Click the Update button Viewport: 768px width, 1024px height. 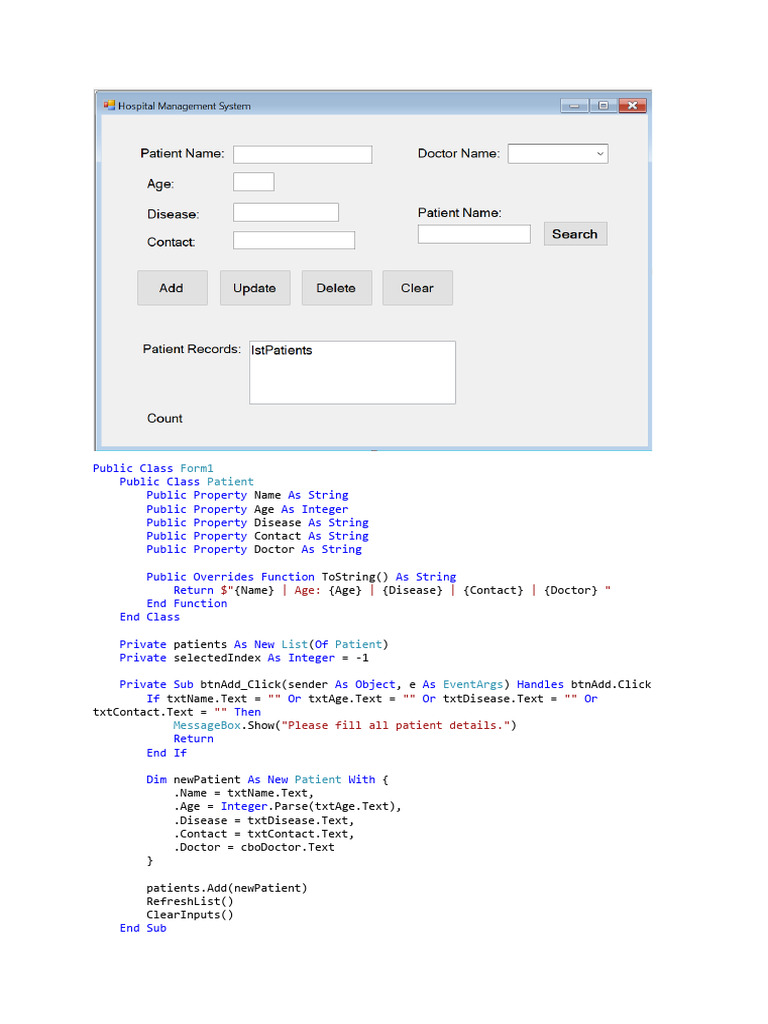point(255,288)
